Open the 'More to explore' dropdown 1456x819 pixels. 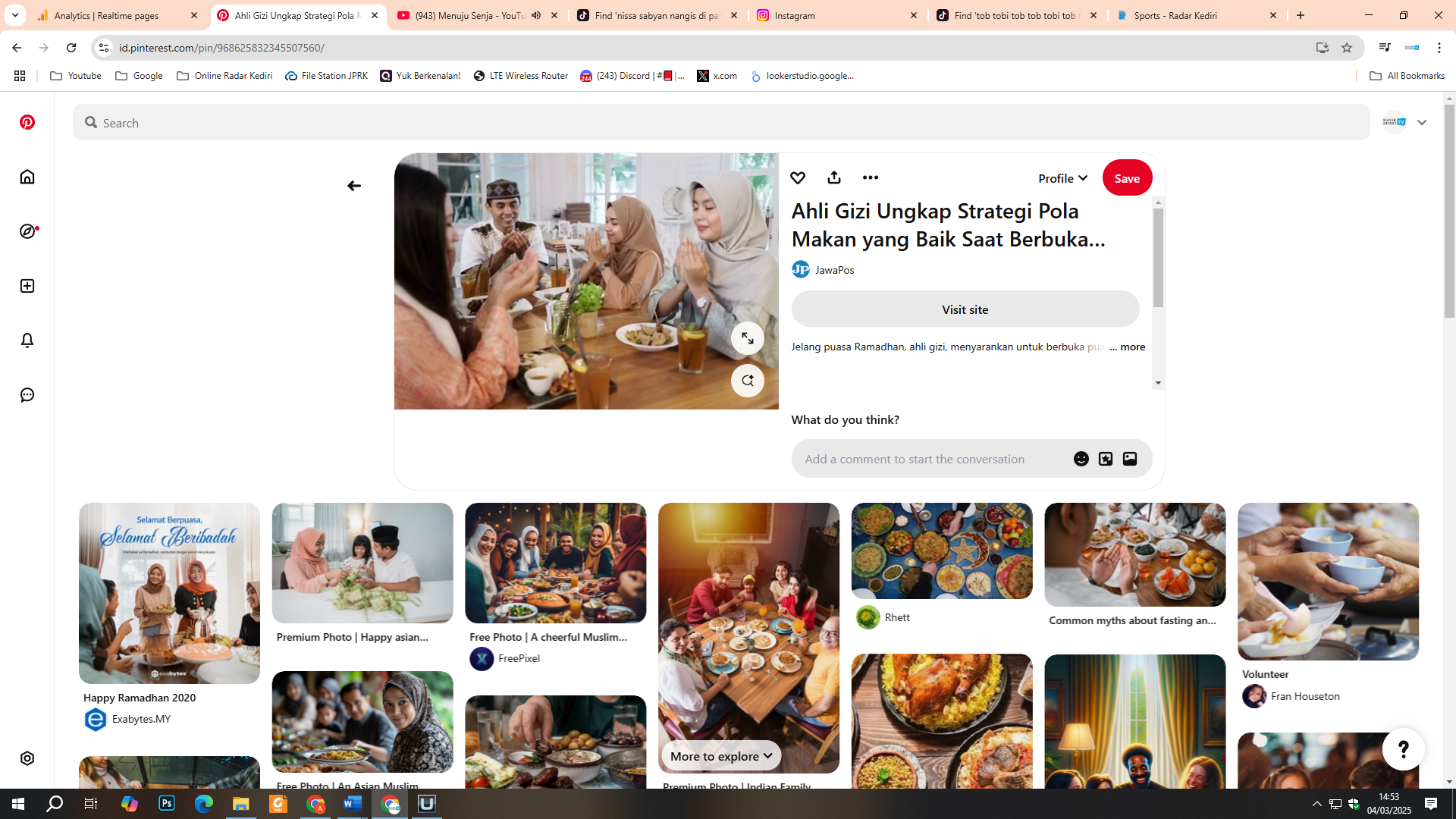click(x=720, y=755)
